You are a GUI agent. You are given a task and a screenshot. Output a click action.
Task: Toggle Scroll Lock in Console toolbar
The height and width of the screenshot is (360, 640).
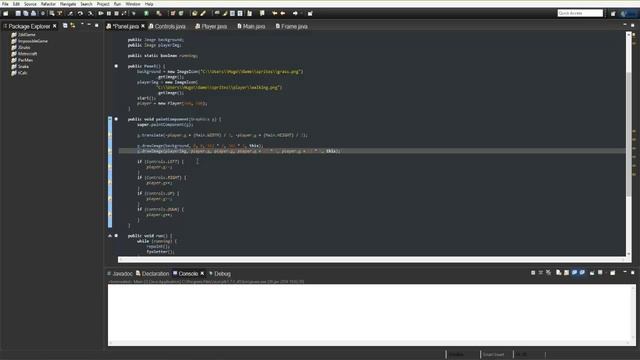point(567,273)
